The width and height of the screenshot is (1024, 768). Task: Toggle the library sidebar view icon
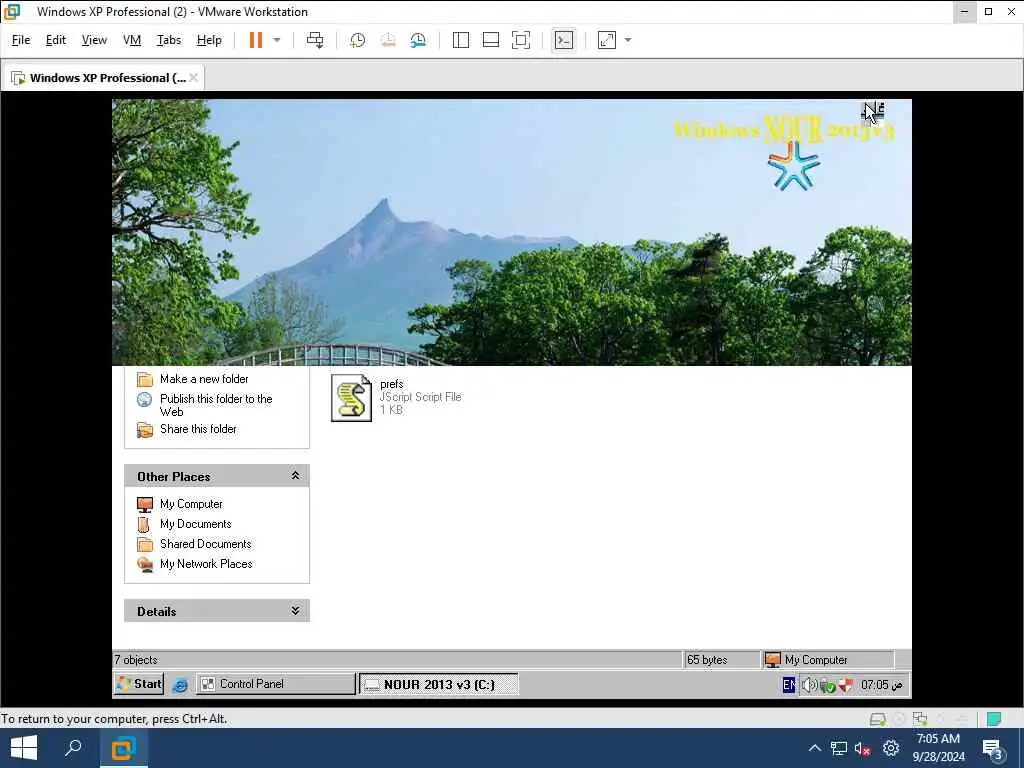tap(460, 40)
